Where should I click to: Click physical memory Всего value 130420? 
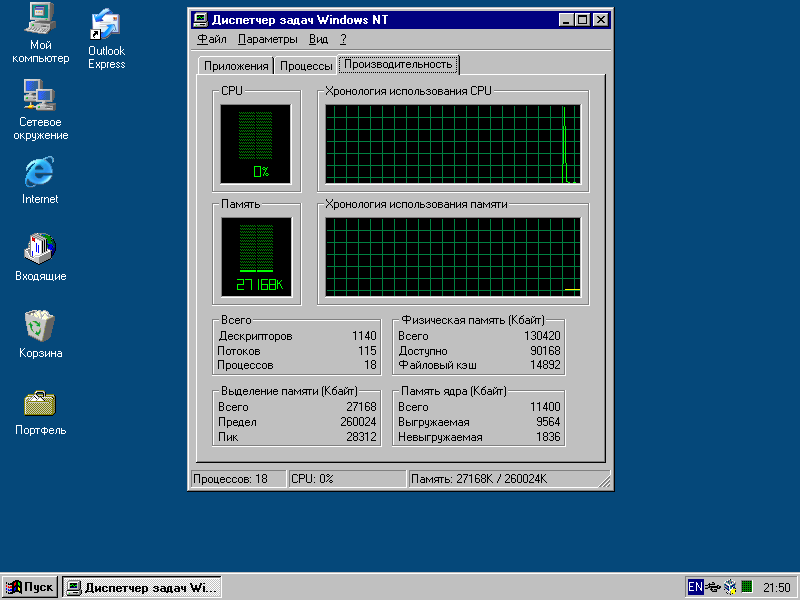(542, 336)
